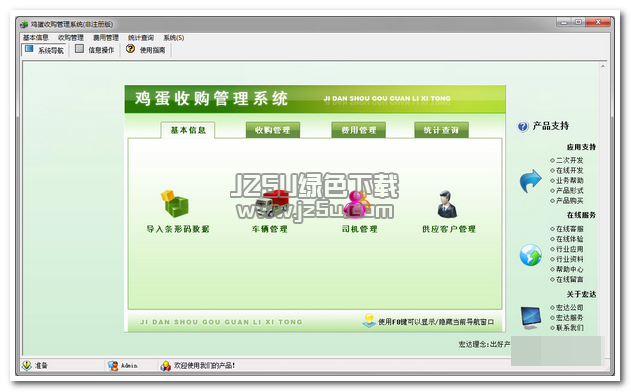Click the 导入条形码数据 text label

(x=177, y=229)
